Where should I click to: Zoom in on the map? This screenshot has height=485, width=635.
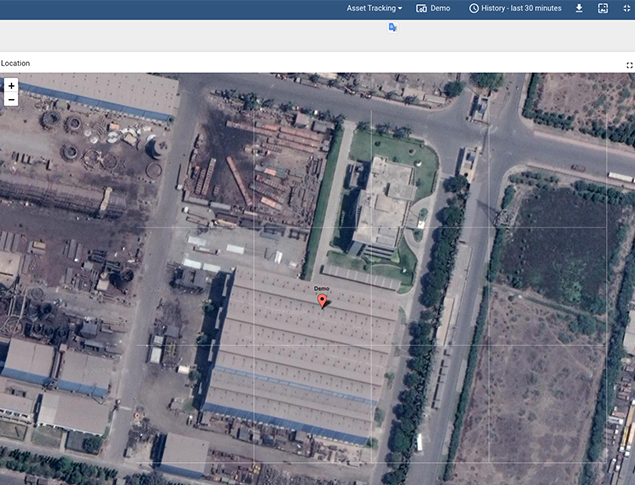click(x=11, y=86)
